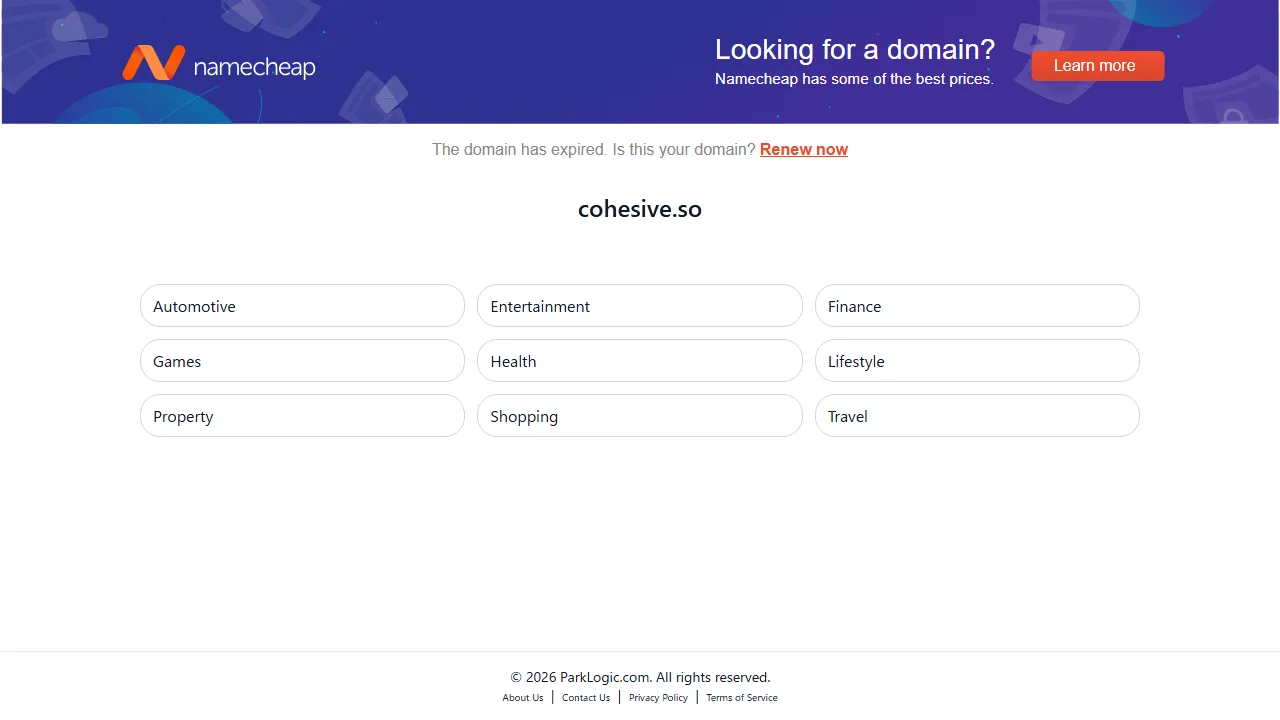The image size is (1280, 720).
Task: Select the Automotive category
Action: click(x=302, y=306)
